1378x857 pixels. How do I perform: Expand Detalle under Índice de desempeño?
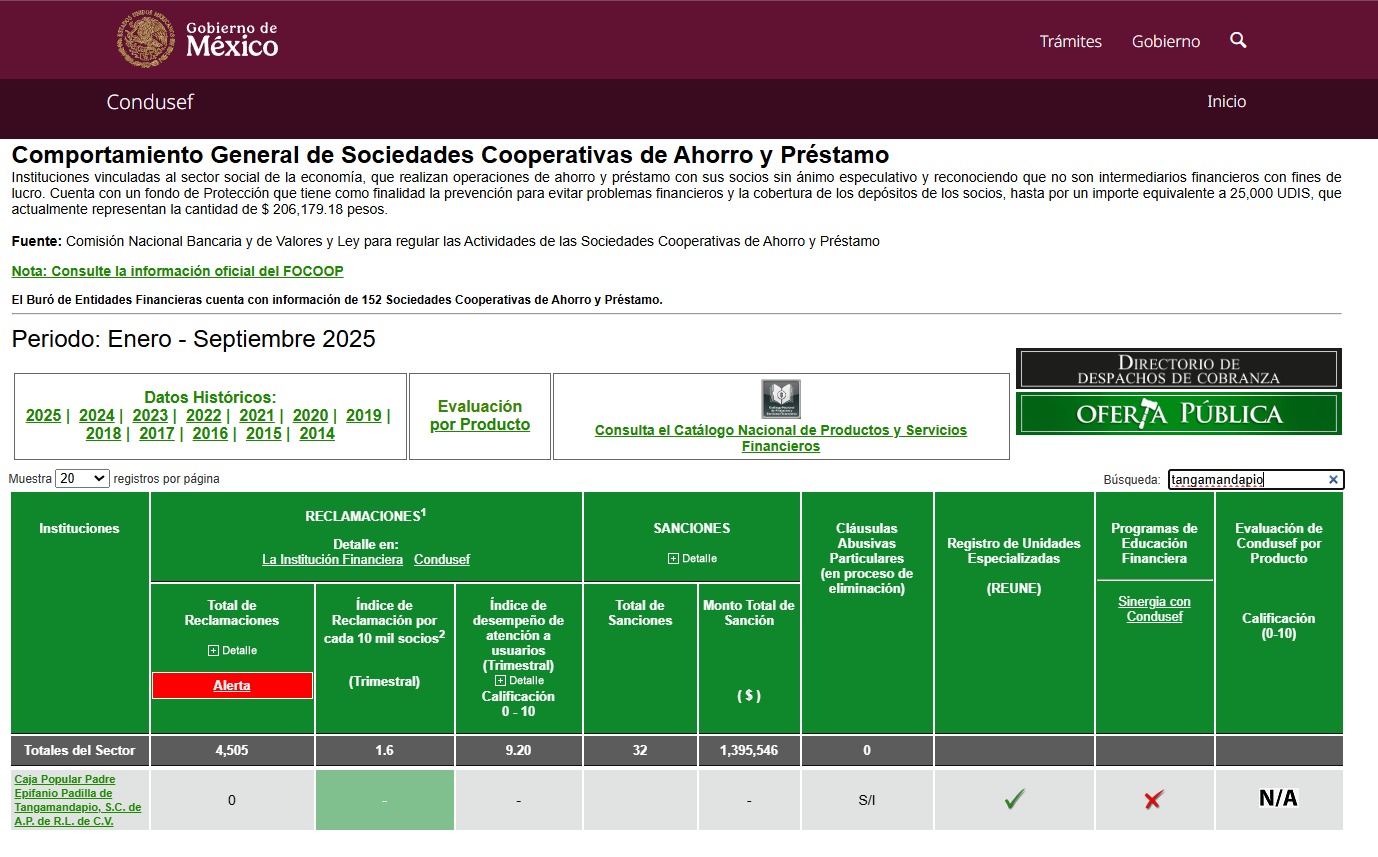[519, 681]
